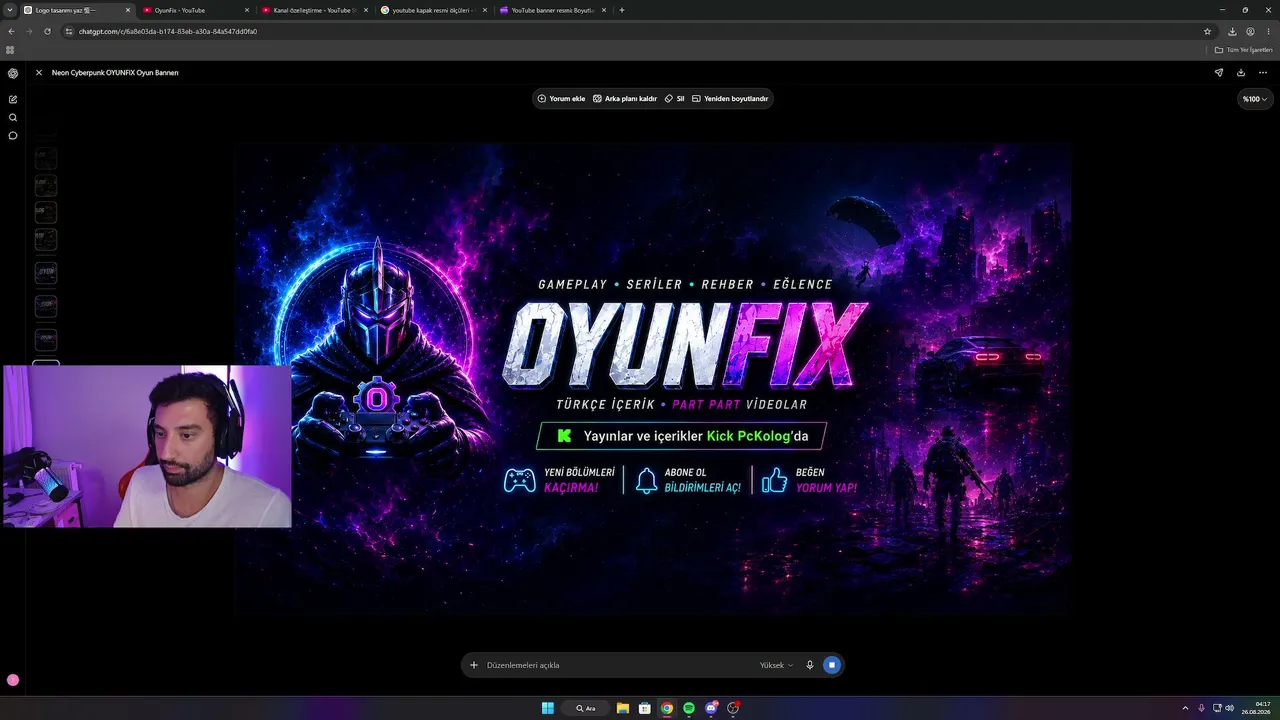
Task: Open the tab search dropdown arrow
Action: [9, 10]
